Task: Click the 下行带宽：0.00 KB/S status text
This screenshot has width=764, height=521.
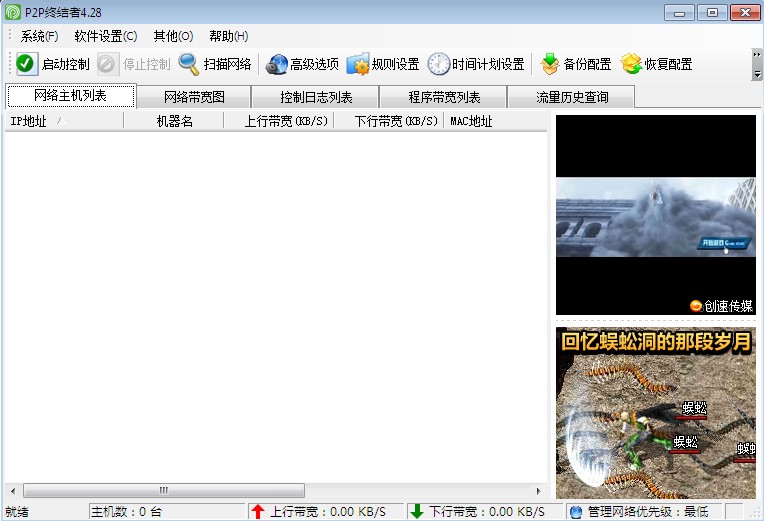Action: 487,512
